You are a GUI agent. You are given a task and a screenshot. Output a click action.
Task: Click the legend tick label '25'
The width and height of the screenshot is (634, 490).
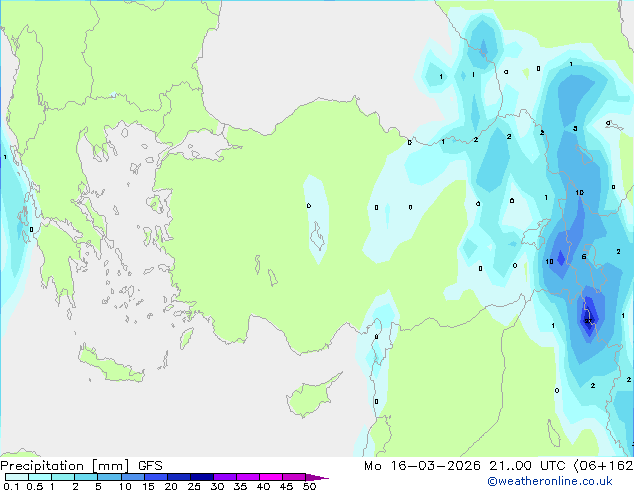point(194,486)
